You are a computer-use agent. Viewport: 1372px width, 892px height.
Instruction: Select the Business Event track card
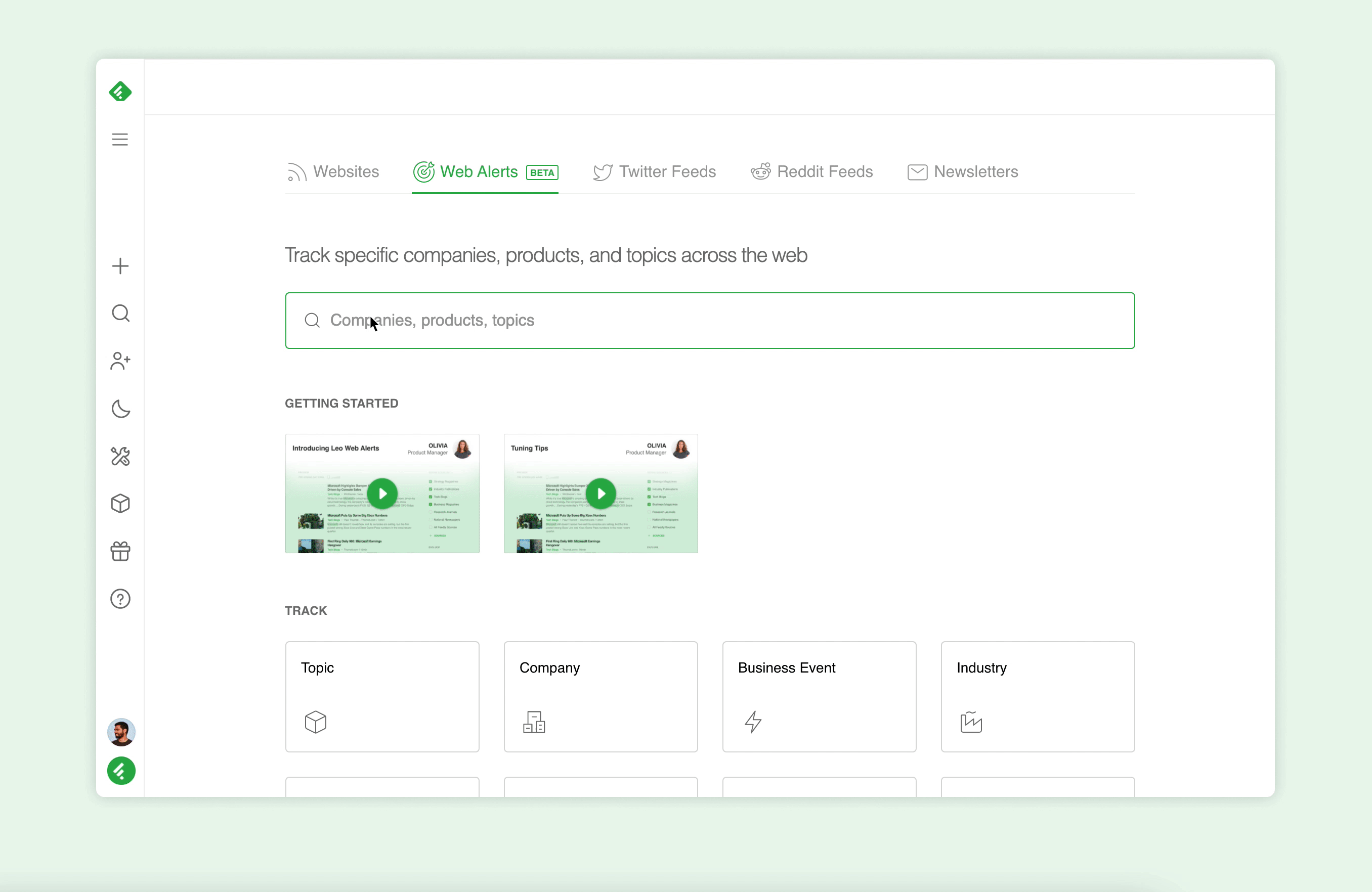[819, 696]
